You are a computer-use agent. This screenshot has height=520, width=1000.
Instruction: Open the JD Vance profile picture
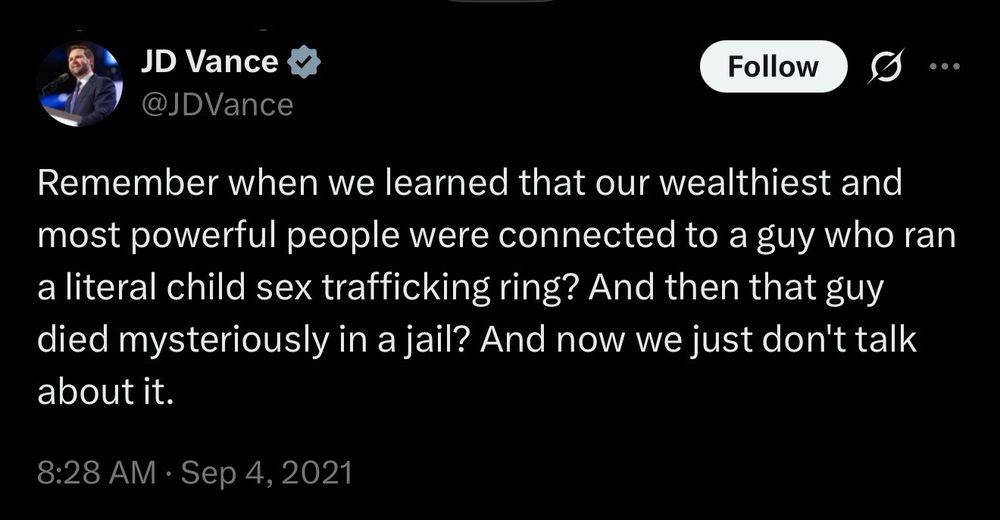79,84
